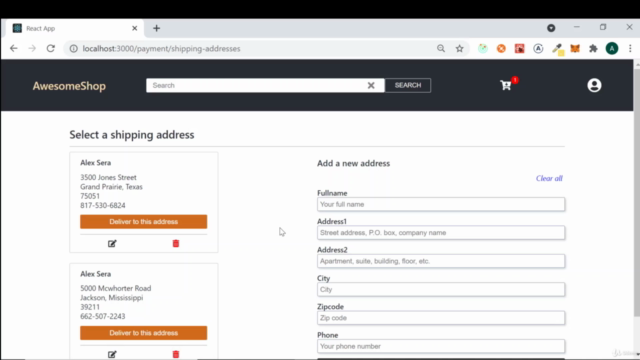The height and width of the screenshot is (360, 640).
Task: Select the React App tab
Action: 75,28
